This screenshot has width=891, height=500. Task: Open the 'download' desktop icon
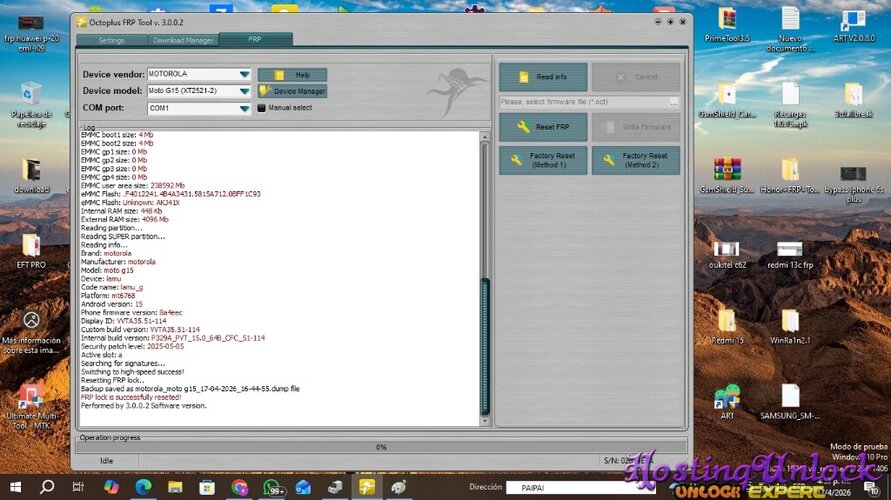point(31,176)
